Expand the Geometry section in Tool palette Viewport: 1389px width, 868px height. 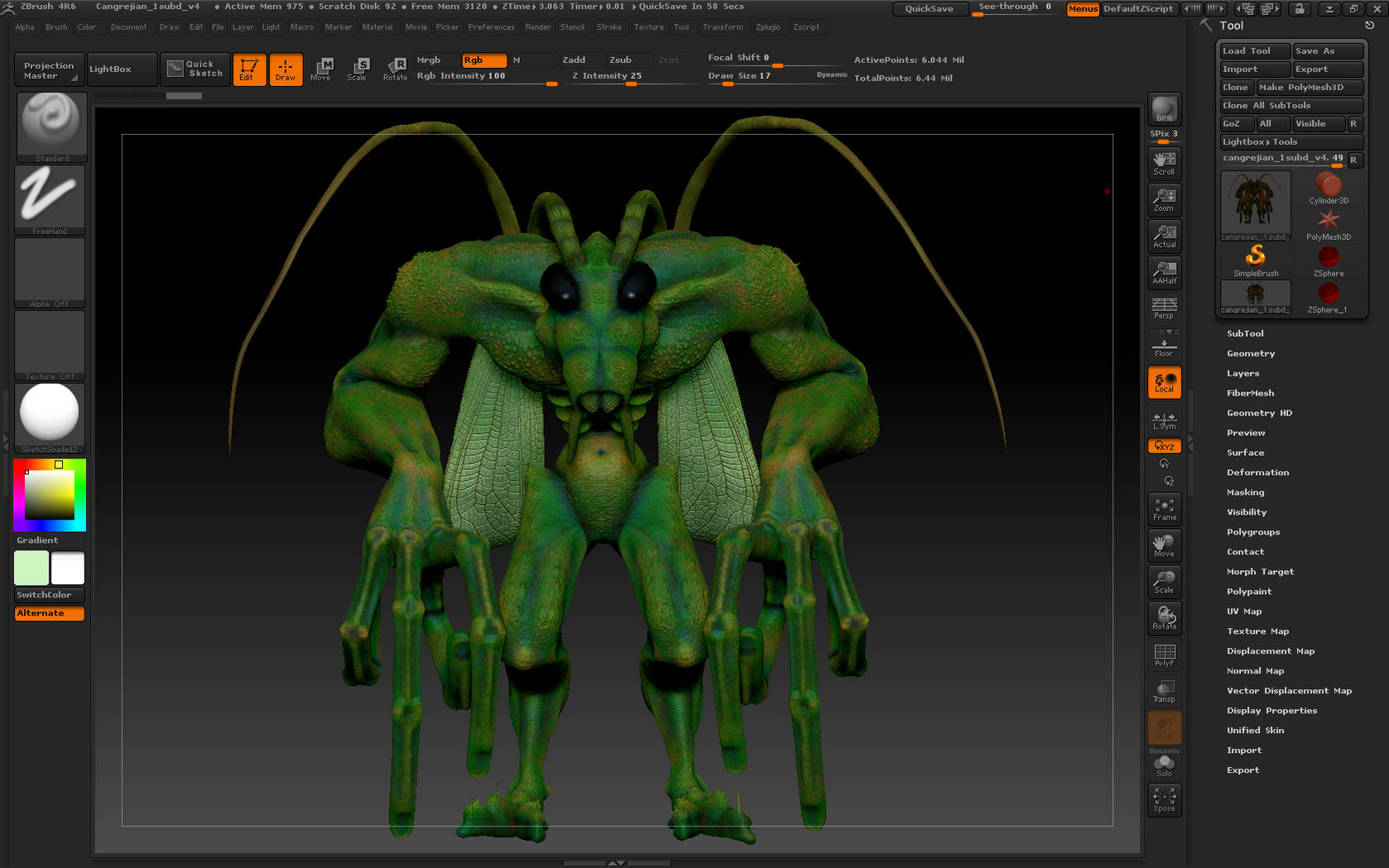1251,353
